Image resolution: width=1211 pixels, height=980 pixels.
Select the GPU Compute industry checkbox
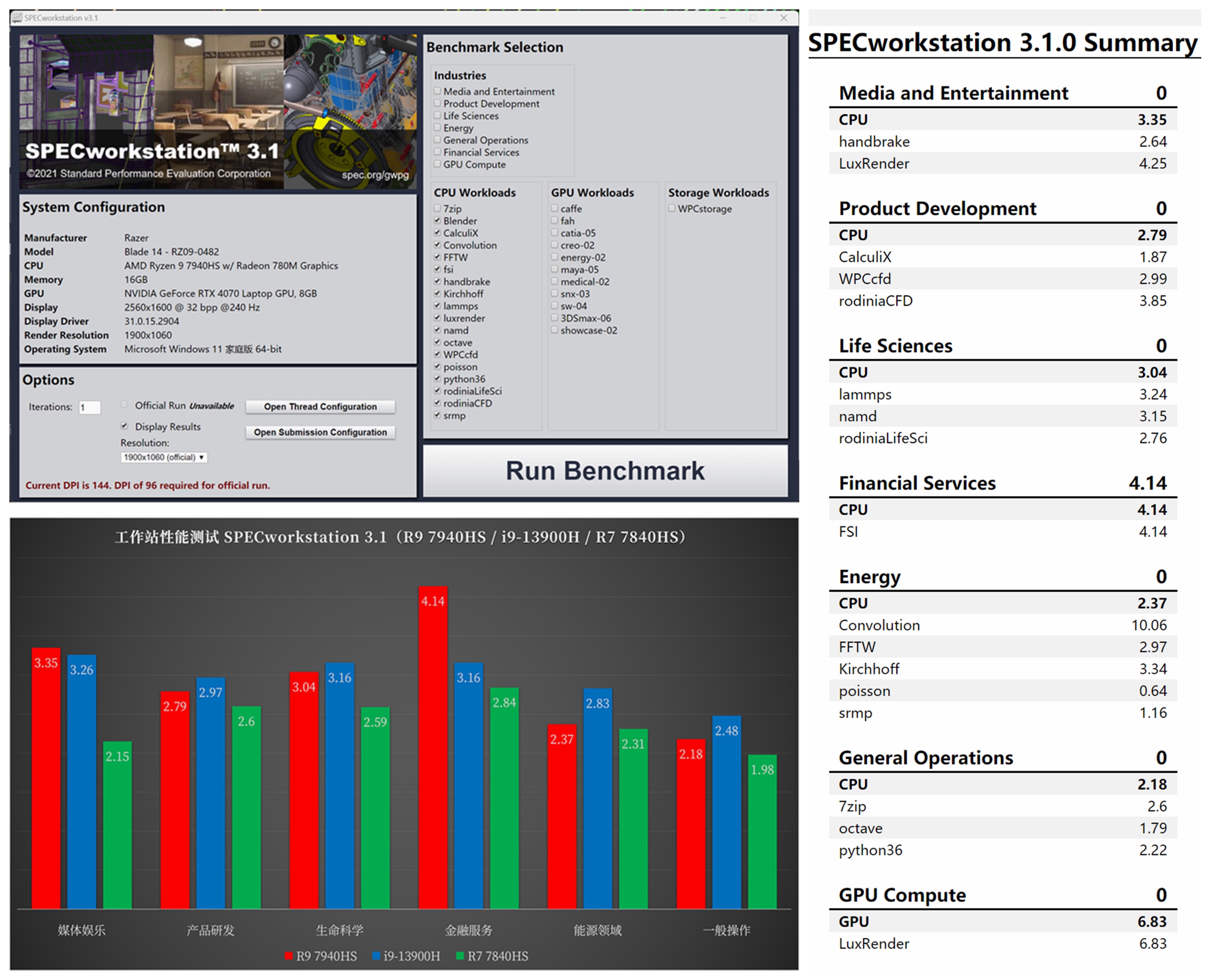point(437,164)
